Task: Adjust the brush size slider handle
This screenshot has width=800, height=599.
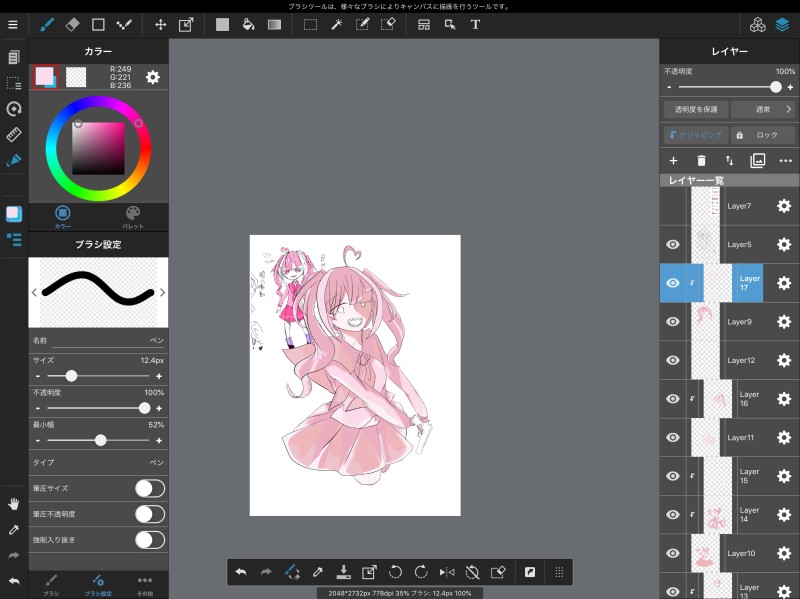Action: (71, 376)
